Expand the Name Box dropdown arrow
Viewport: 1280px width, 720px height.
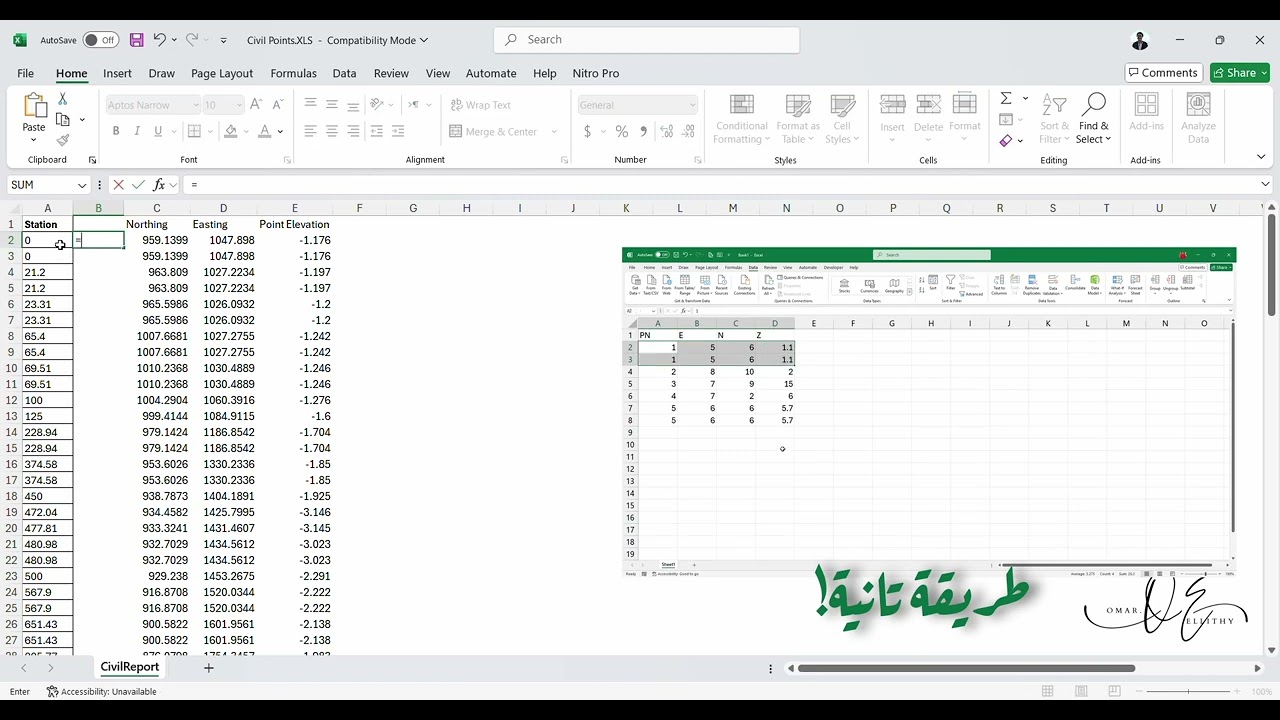(x=80, y=185)
